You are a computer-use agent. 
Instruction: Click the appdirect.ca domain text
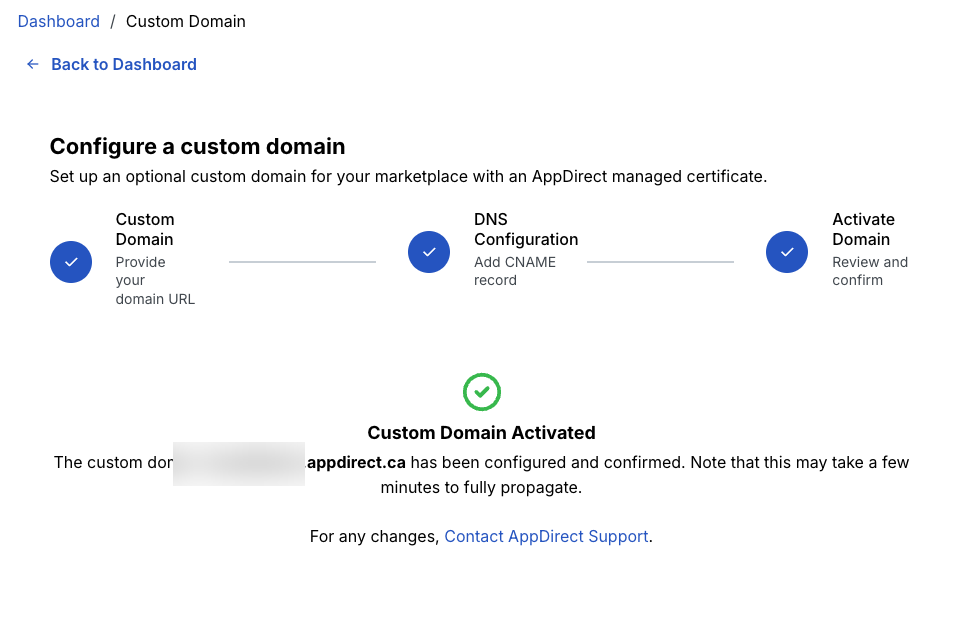pos(356,463)
